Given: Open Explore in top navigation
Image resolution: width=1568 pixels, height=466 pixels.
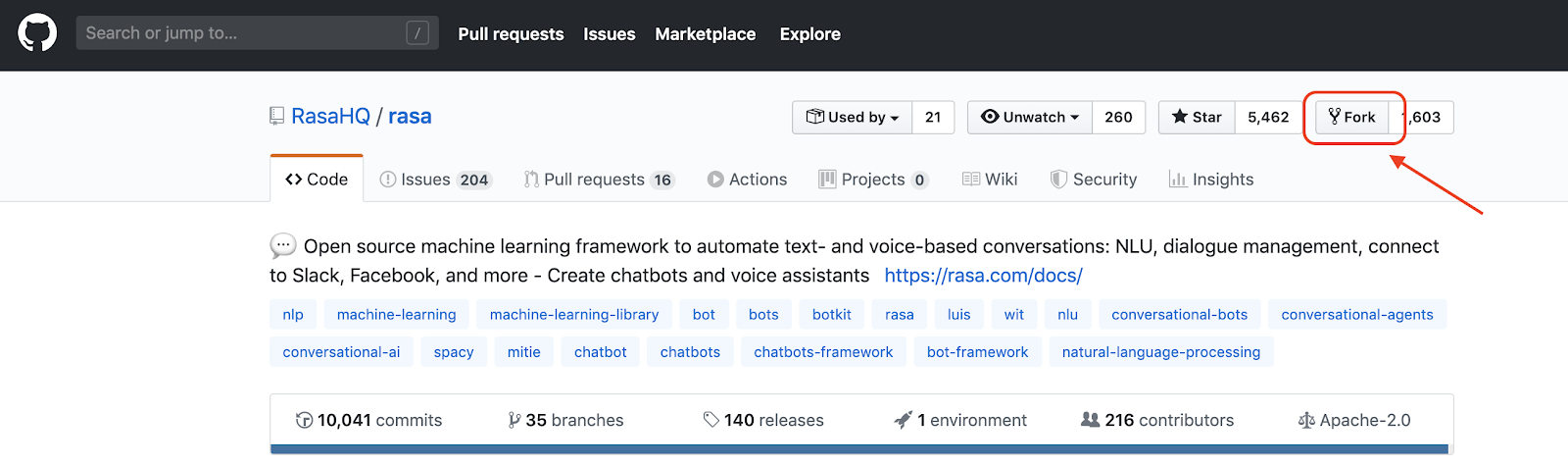Looking at the screenshot, I should (810, 34).
